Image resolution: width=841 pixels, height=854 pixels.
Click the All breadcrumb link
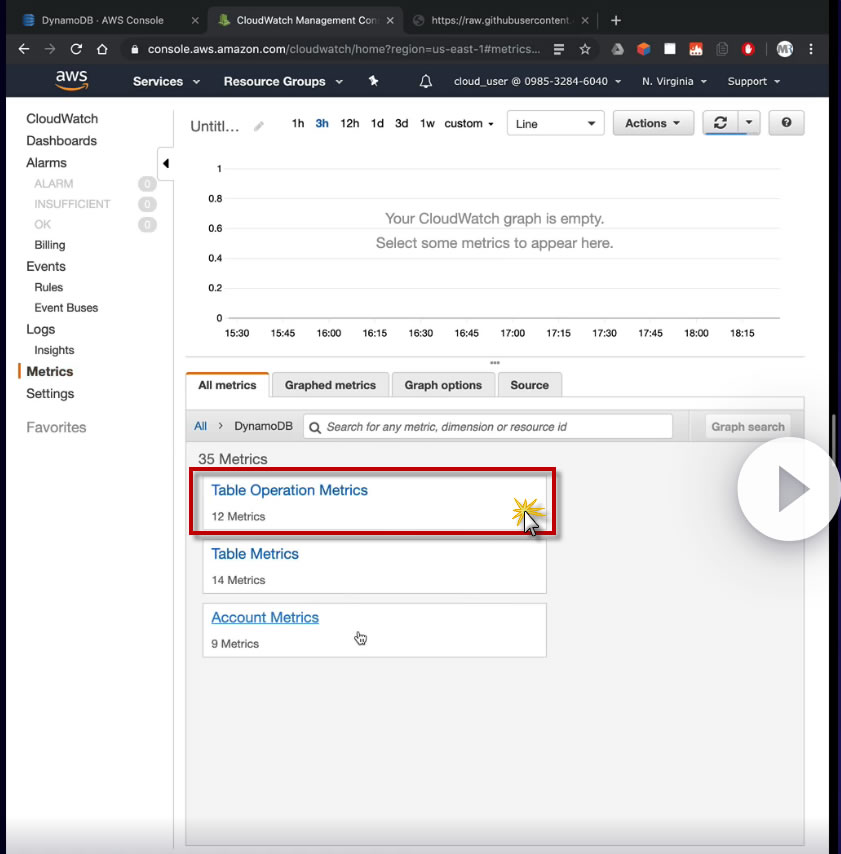coord(200,426)
